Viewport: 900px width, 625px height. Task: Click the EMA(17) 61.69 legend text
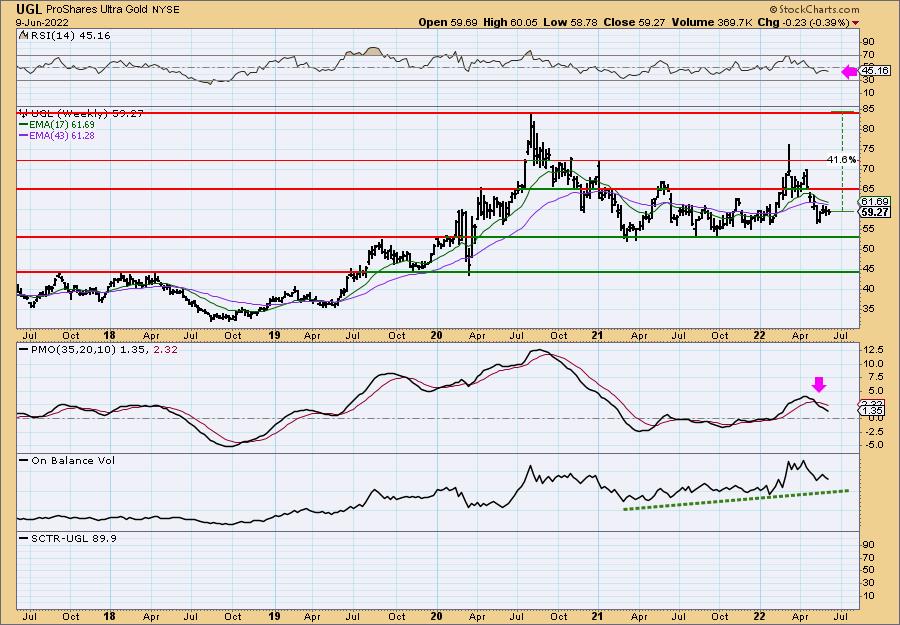pos(61,125)
